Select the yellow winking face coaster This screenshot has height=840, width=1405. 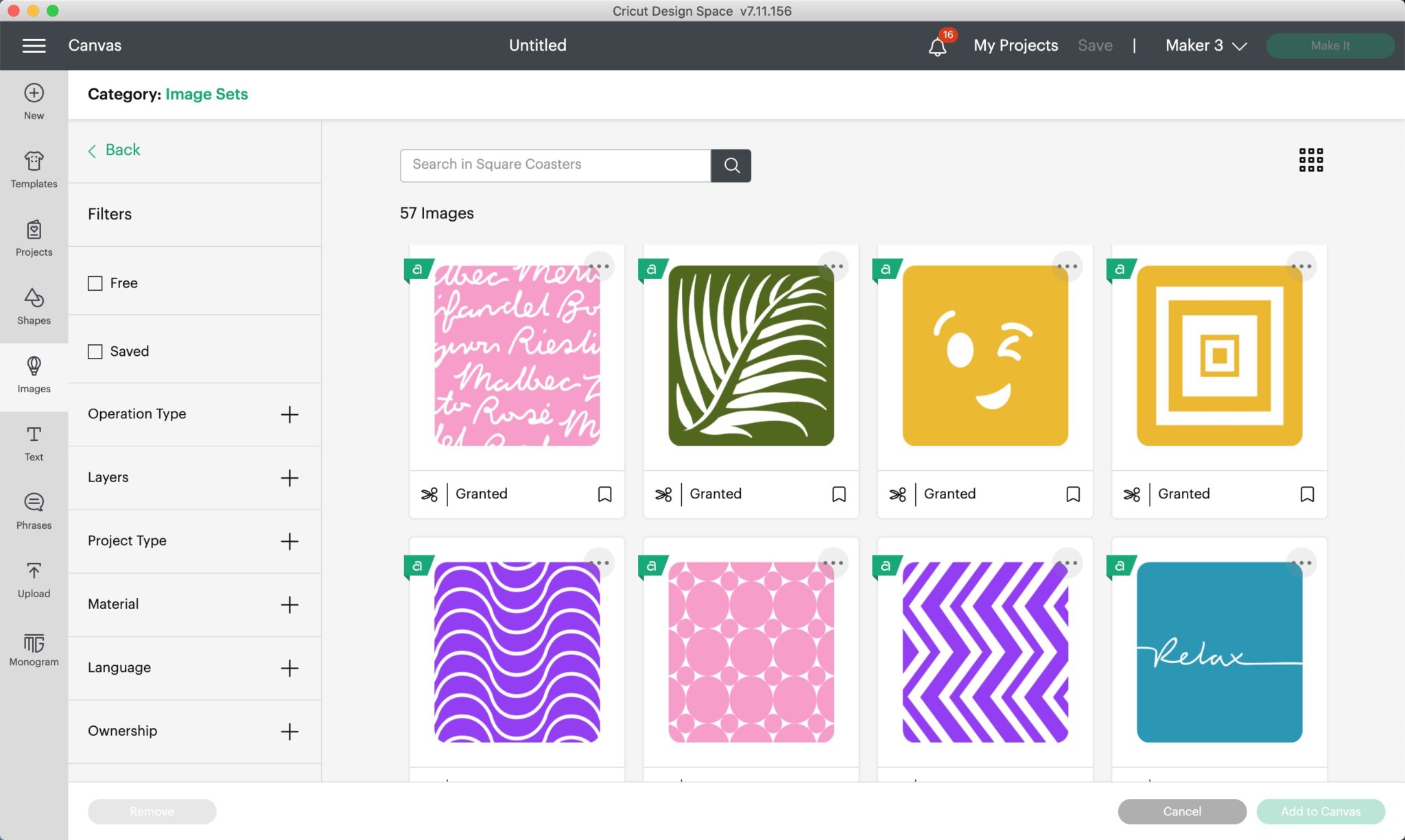(x=984, y=356)
